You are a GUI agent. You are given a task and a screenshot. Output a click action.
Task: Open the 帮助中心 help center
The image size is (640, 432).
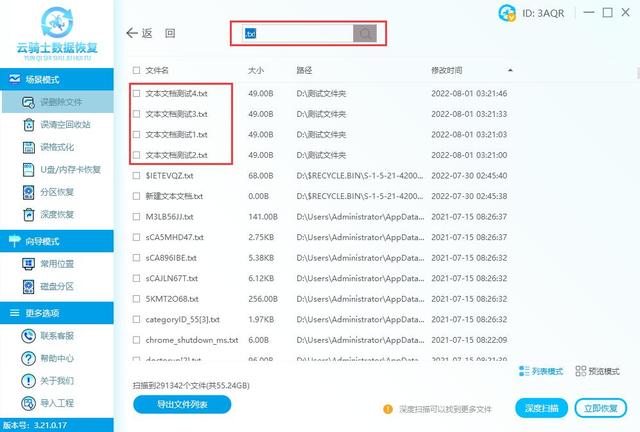coord(48,358)
